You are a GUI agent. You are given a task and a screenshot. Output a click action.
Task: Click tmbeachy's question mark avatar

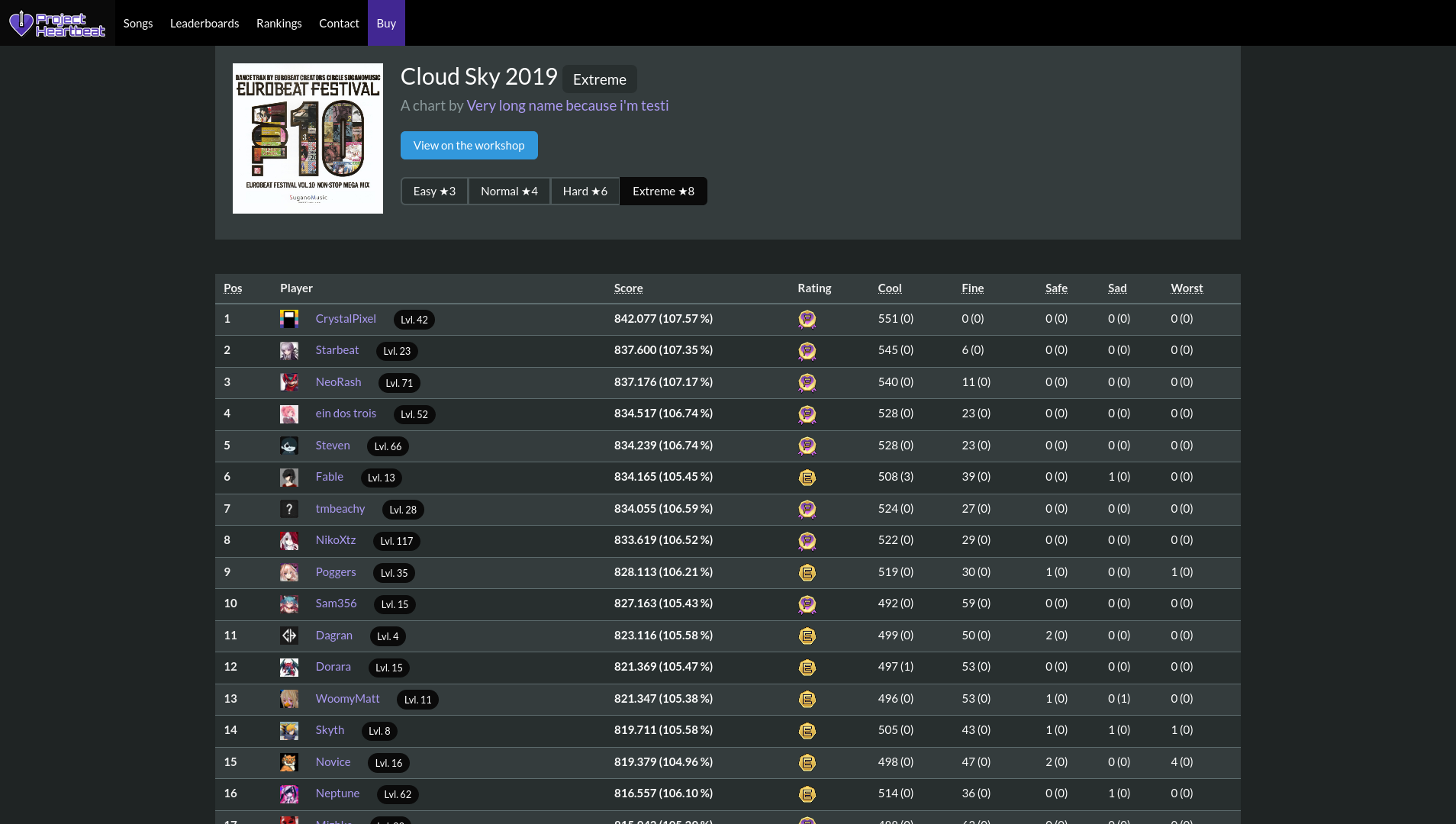[289, 509]
